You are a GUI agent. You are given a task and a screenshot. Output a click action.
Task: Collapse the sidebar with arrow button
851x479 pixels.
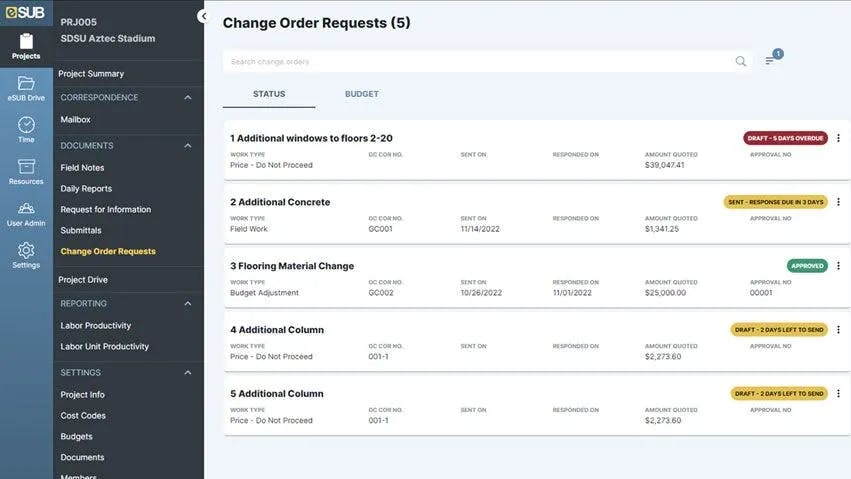point(203,17)
